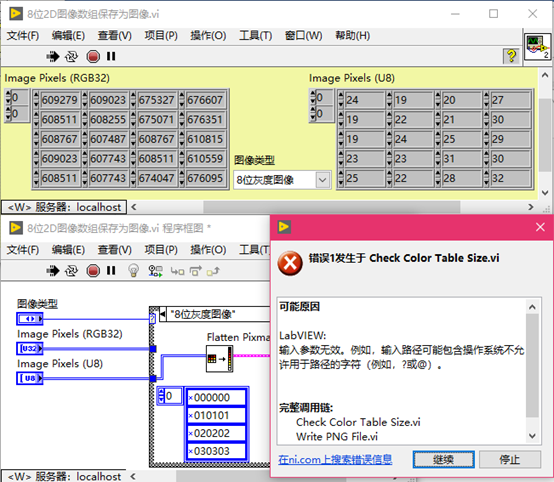Click the color table array index stepper

[x=161, y=395]
